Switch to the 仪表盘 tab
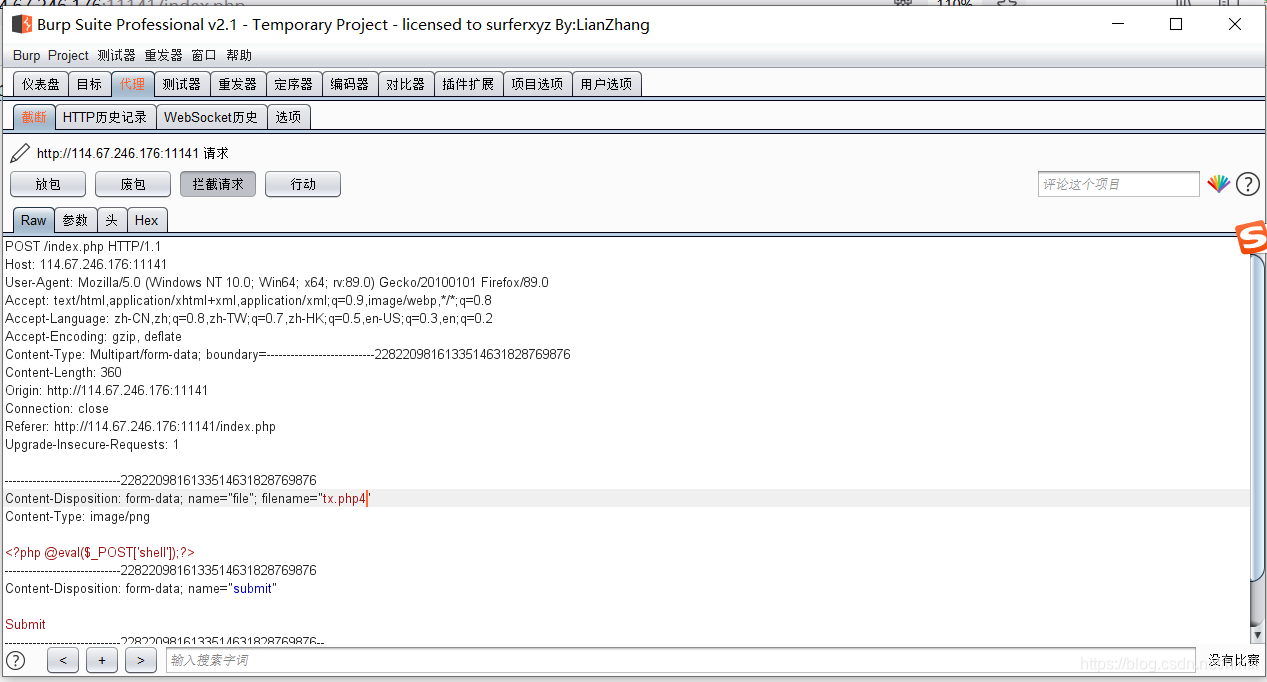This screenshot has width=1267, height=682. coord(41,85)
